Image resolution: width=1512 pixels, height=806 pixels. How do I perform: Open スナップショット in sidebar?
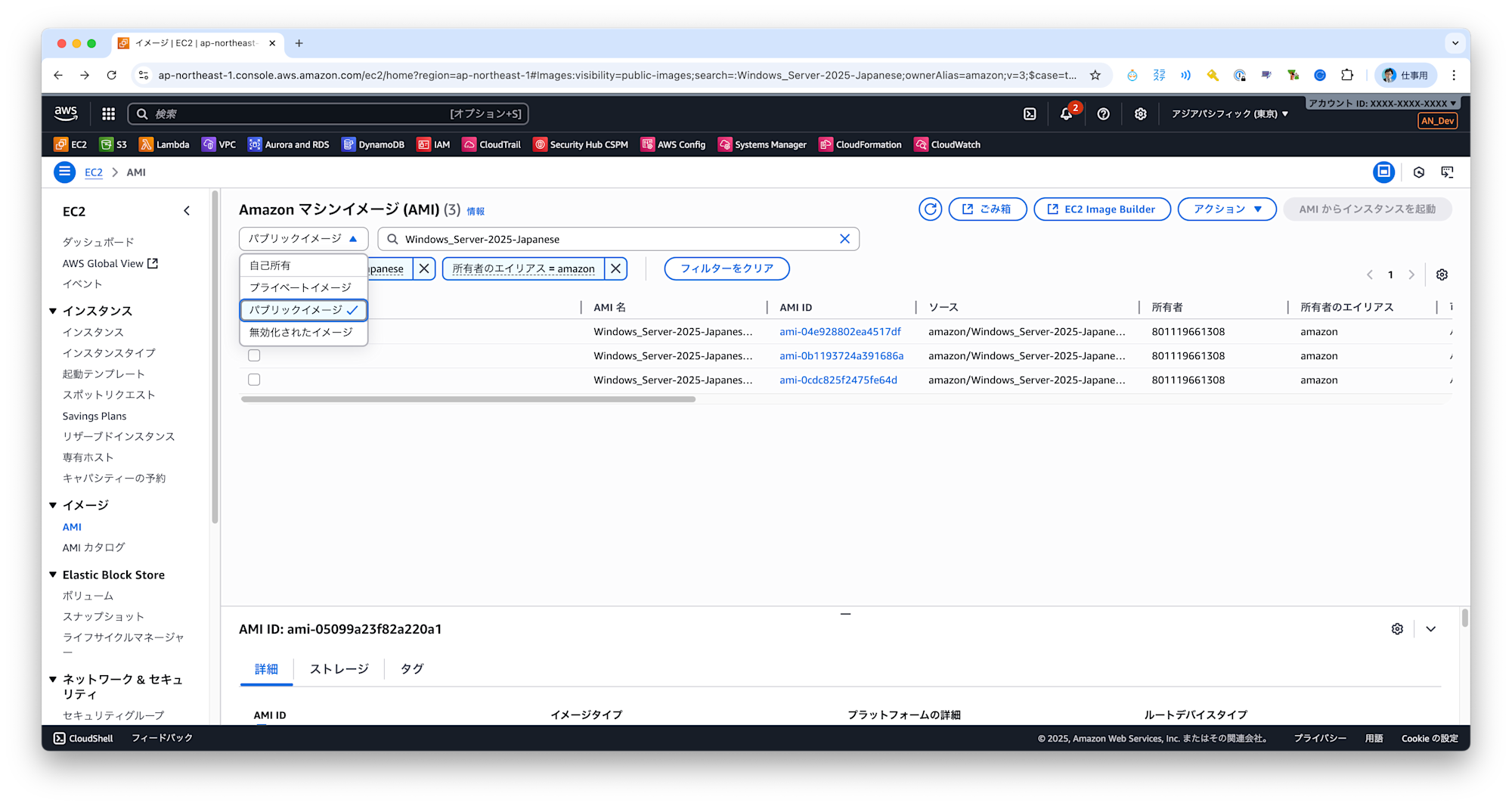(104, 616)
